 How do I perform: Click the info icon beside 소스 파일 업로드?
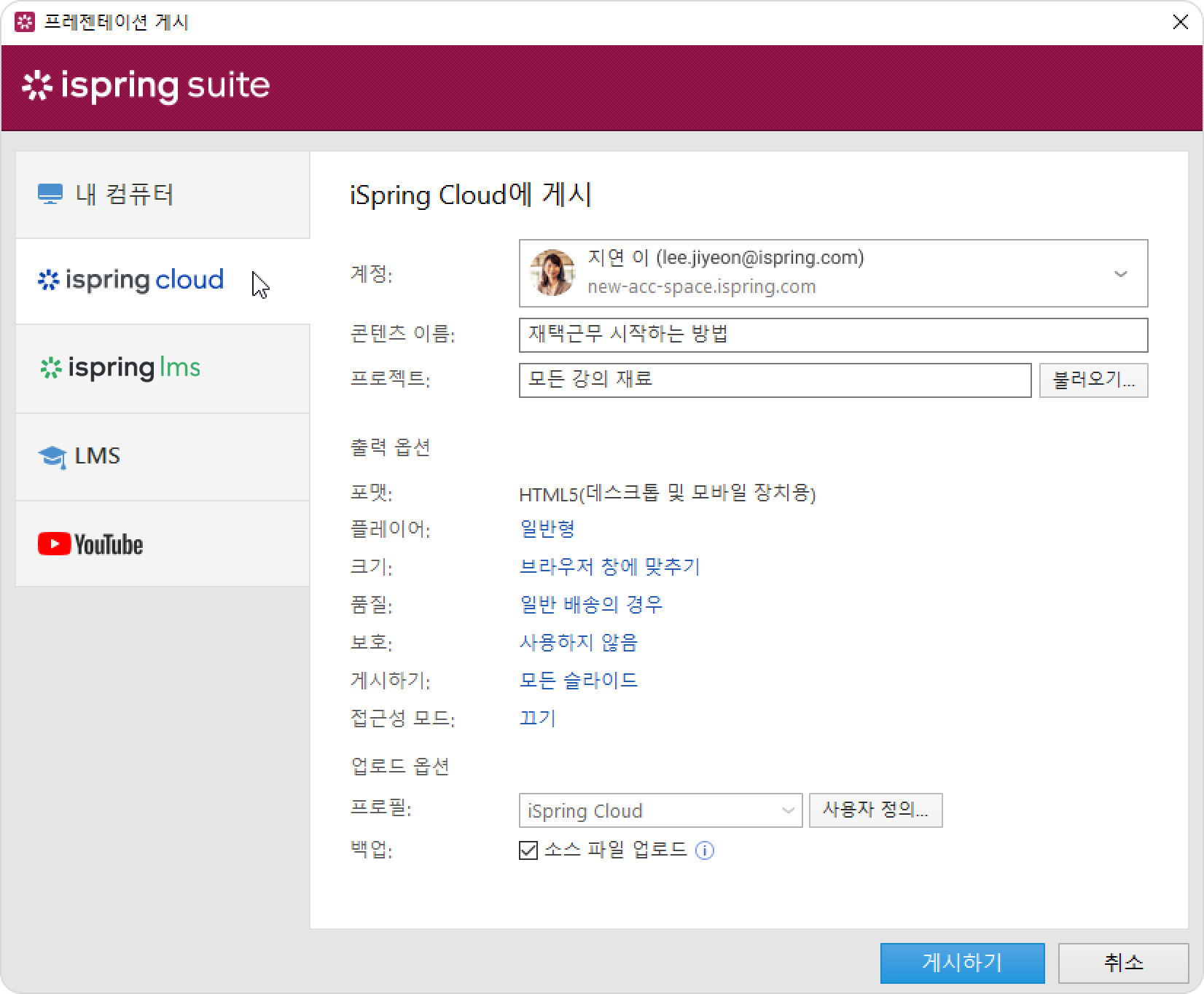704,850
